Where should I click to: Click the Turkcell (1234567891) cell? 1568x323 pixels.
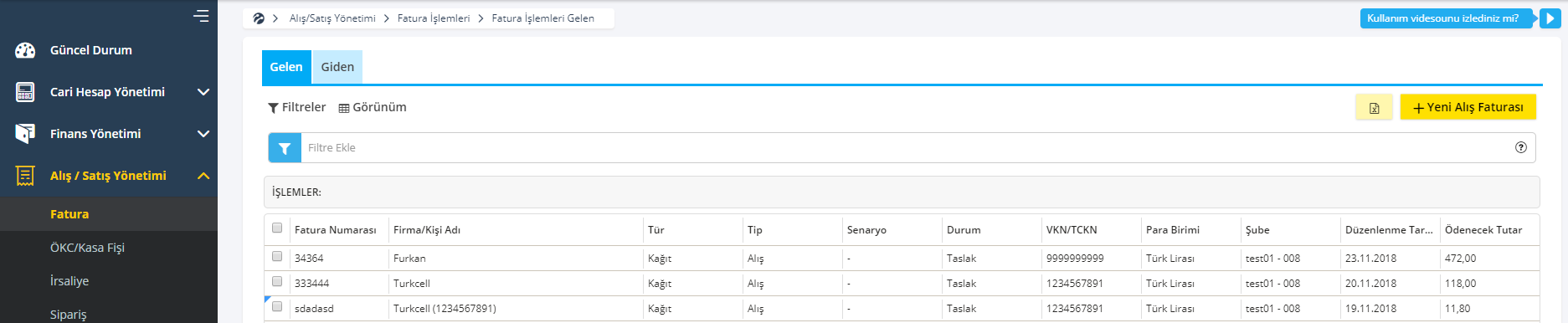445,309
